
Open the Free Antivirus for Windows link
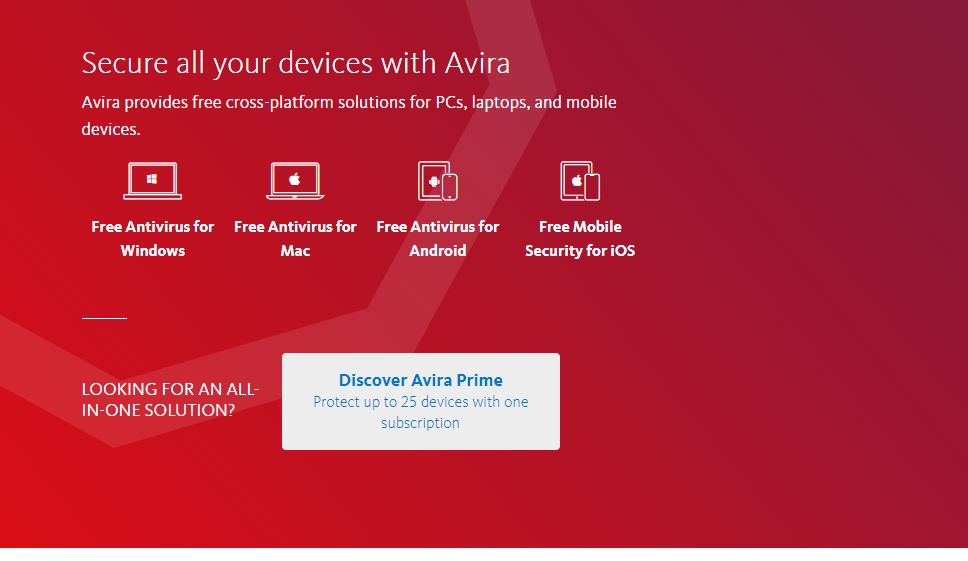click(x=153, y=239)
